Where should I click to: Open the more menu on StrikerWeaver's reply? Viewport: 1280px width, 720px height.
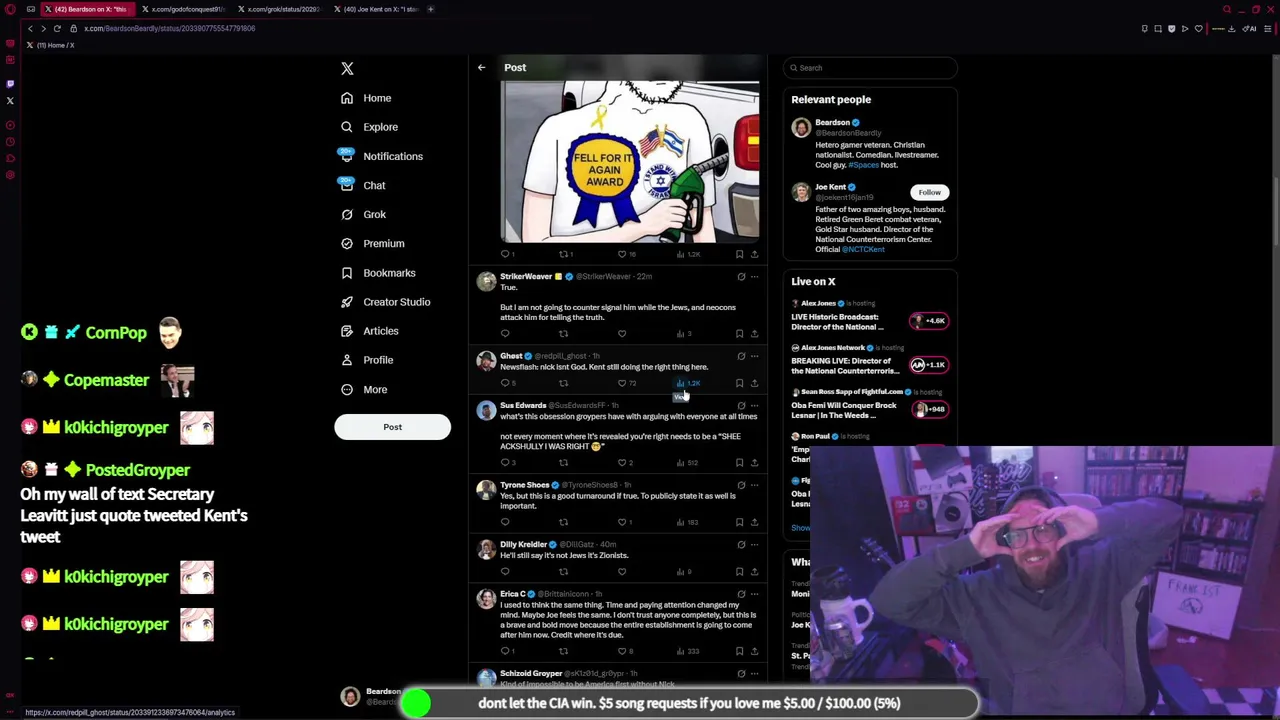point(755,276)
